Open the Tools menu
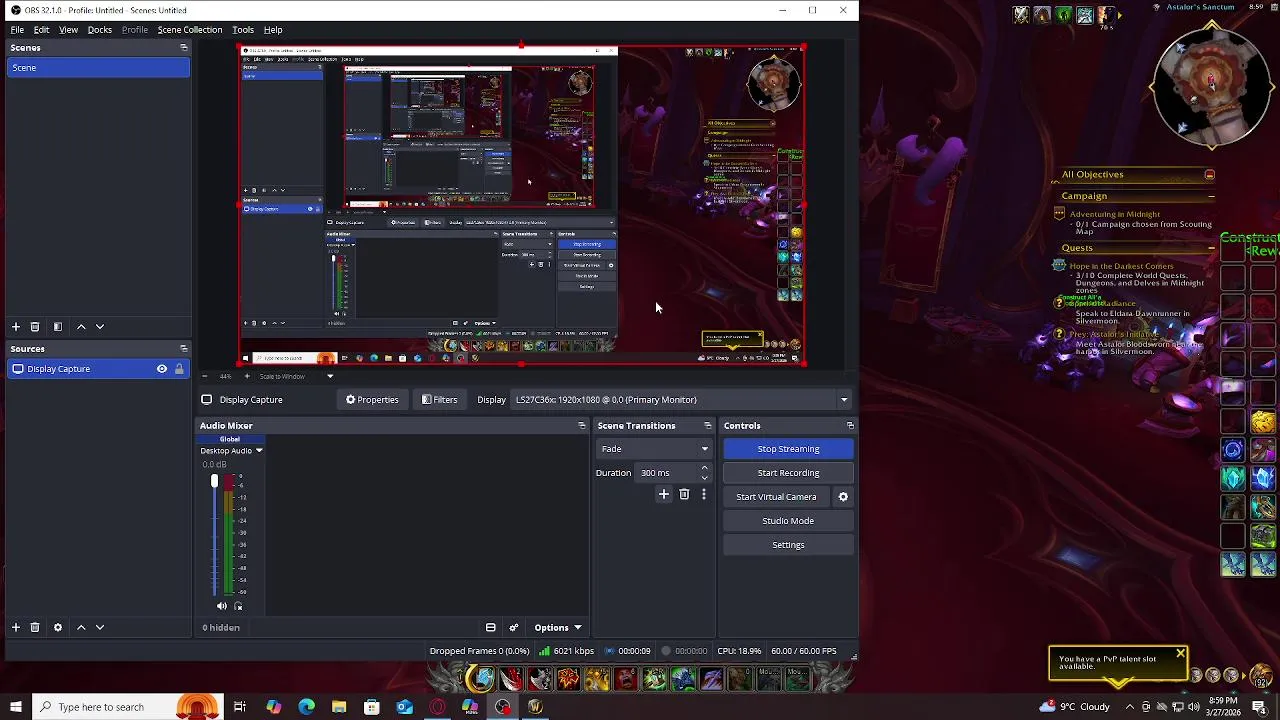The image size is (1280, 720). click(243, 30)
